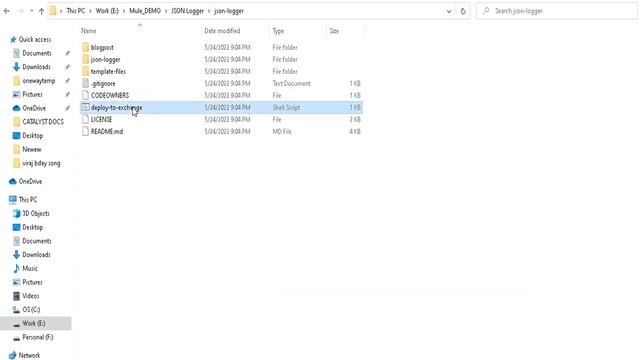Click the template-files folder name
Screen dimensions: 640x360
108,71
